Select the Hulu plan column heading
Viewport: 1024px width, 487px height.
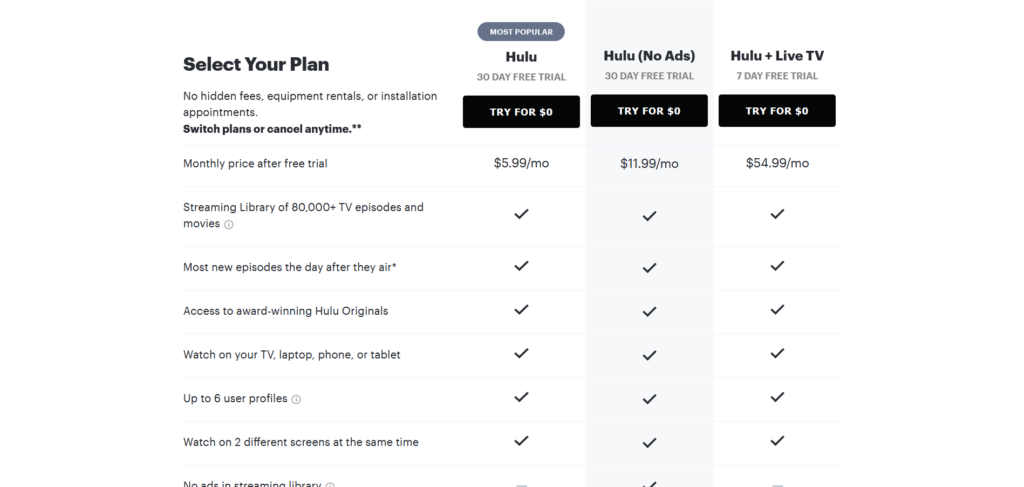pyautogui.click(x=521, y=57)
